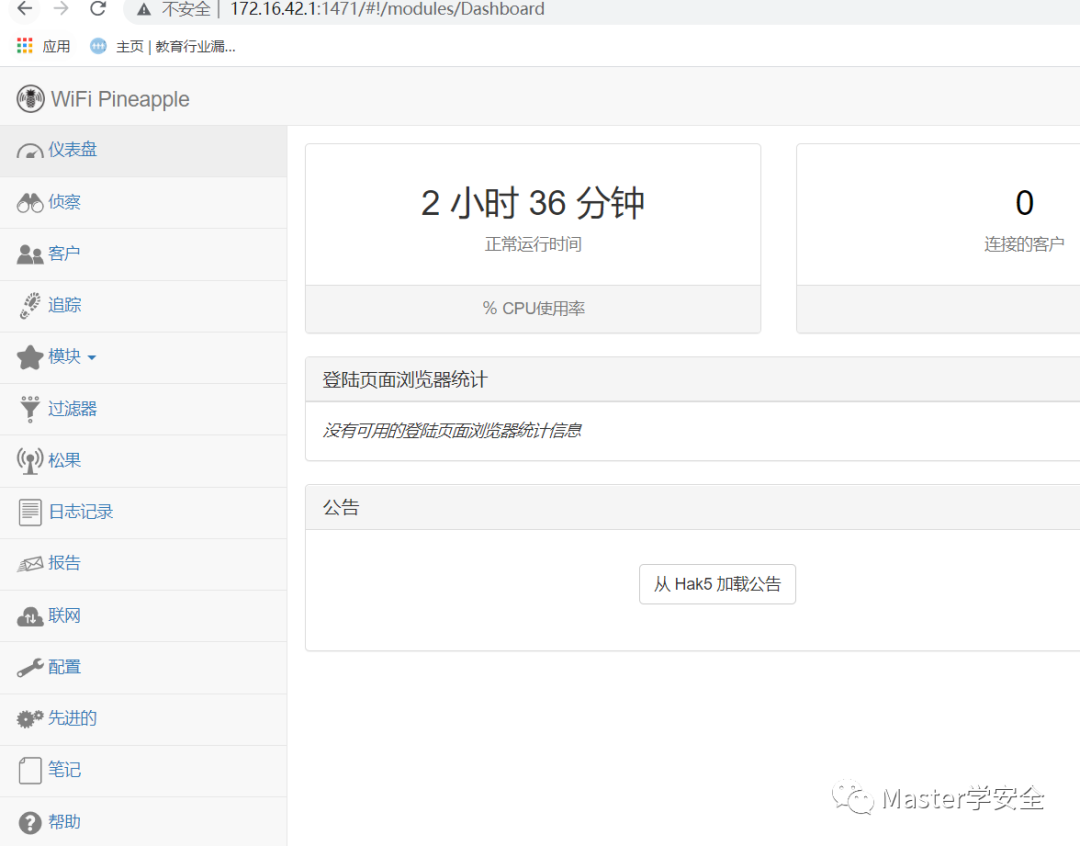This screenshot has height=846, width=1080.
Task: Click the notepad Notes icon
Action: (30, 770)
